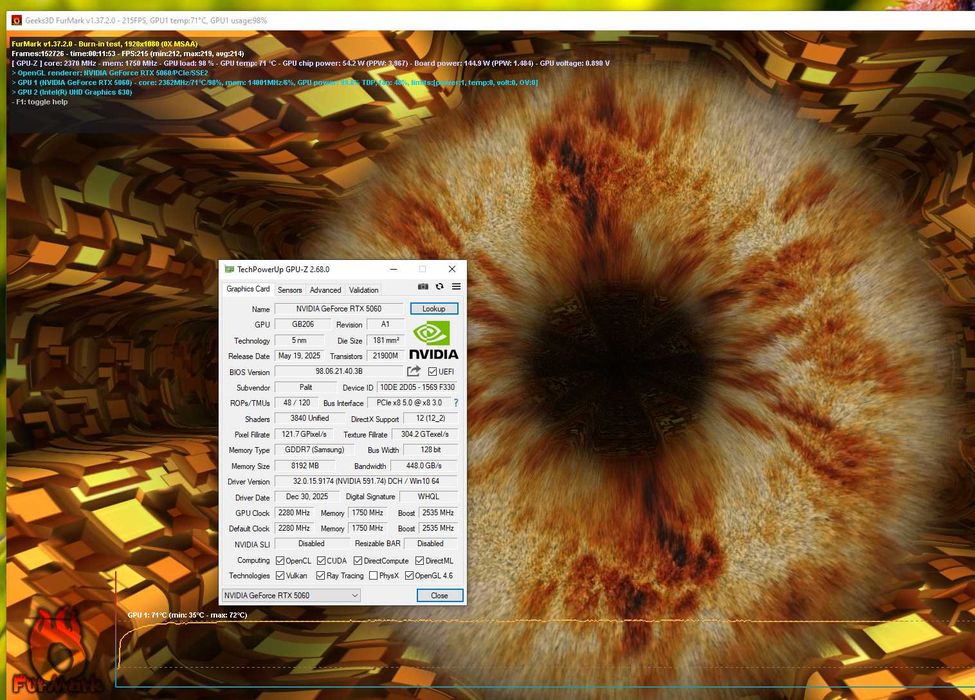Click the GPU-Z screenshot camera icon

423,287
